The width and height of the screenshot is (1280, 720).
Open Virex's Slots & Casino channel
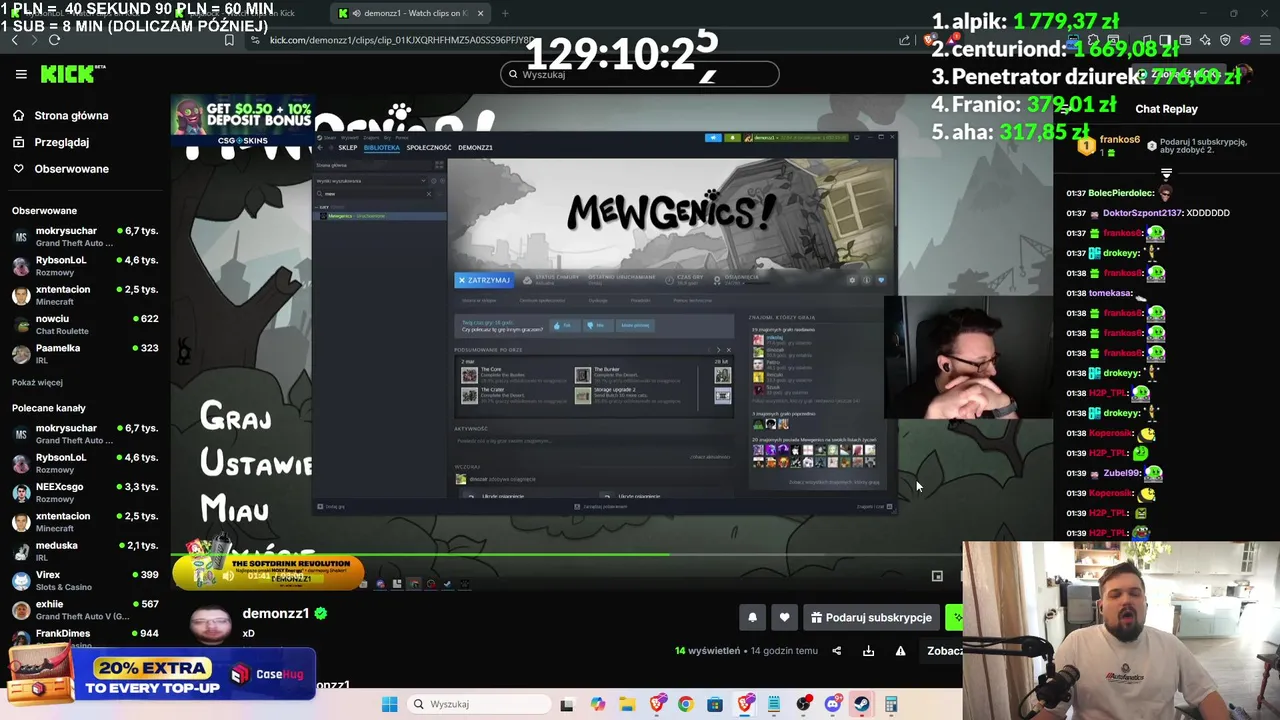[x=85, y=581]
